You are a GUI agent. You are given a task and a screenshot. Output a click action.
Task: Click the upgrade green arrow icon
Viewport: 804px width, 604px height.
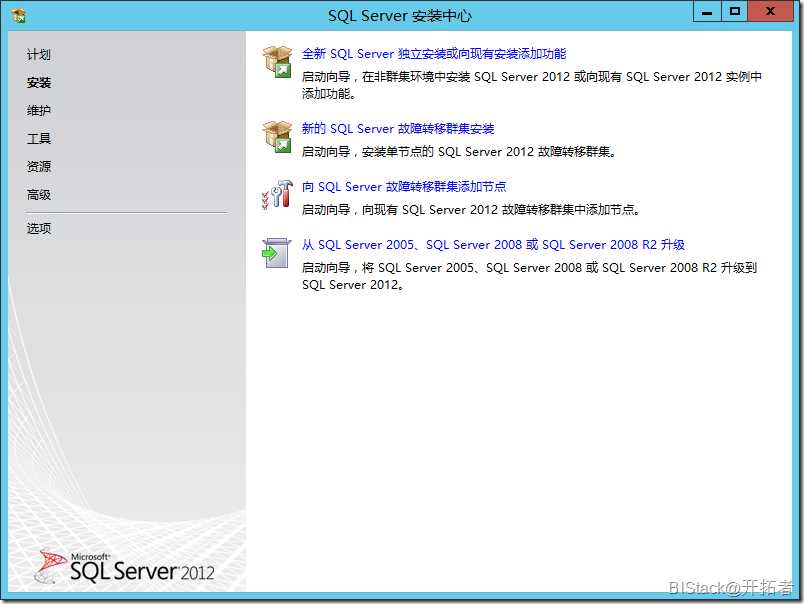(x=276, y=253)
